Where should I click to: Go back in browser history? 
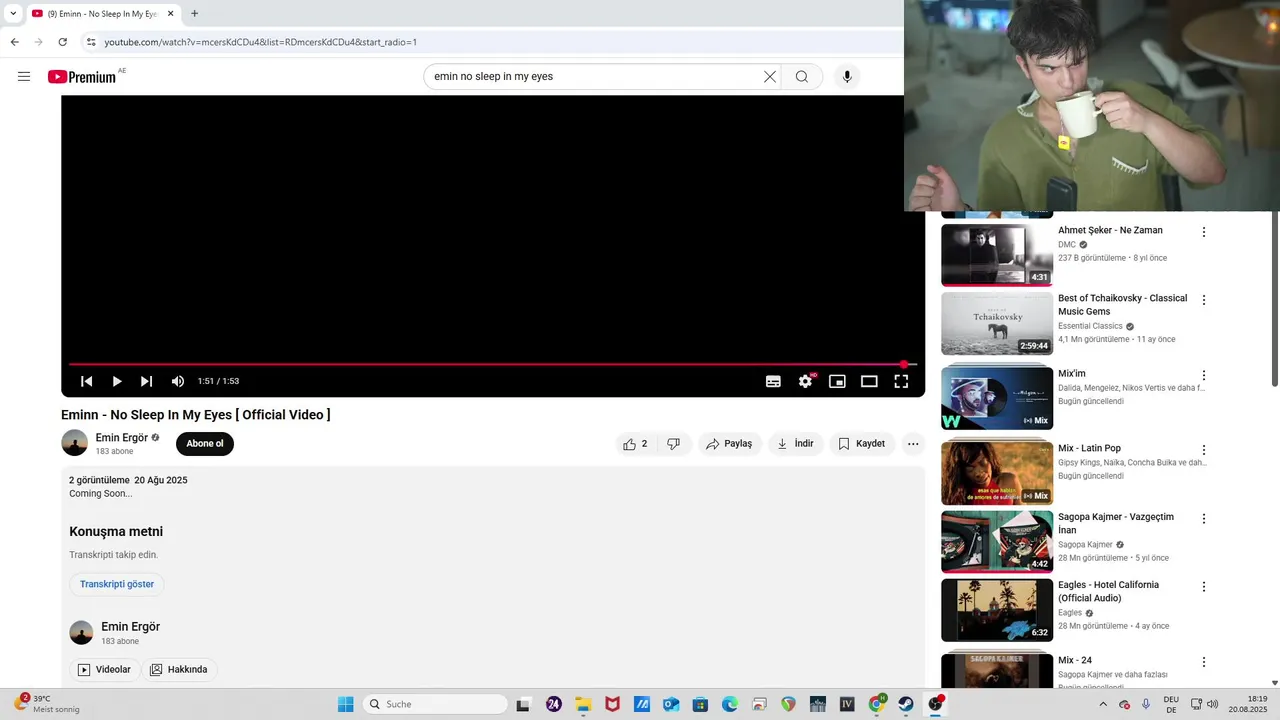(15, 42)
